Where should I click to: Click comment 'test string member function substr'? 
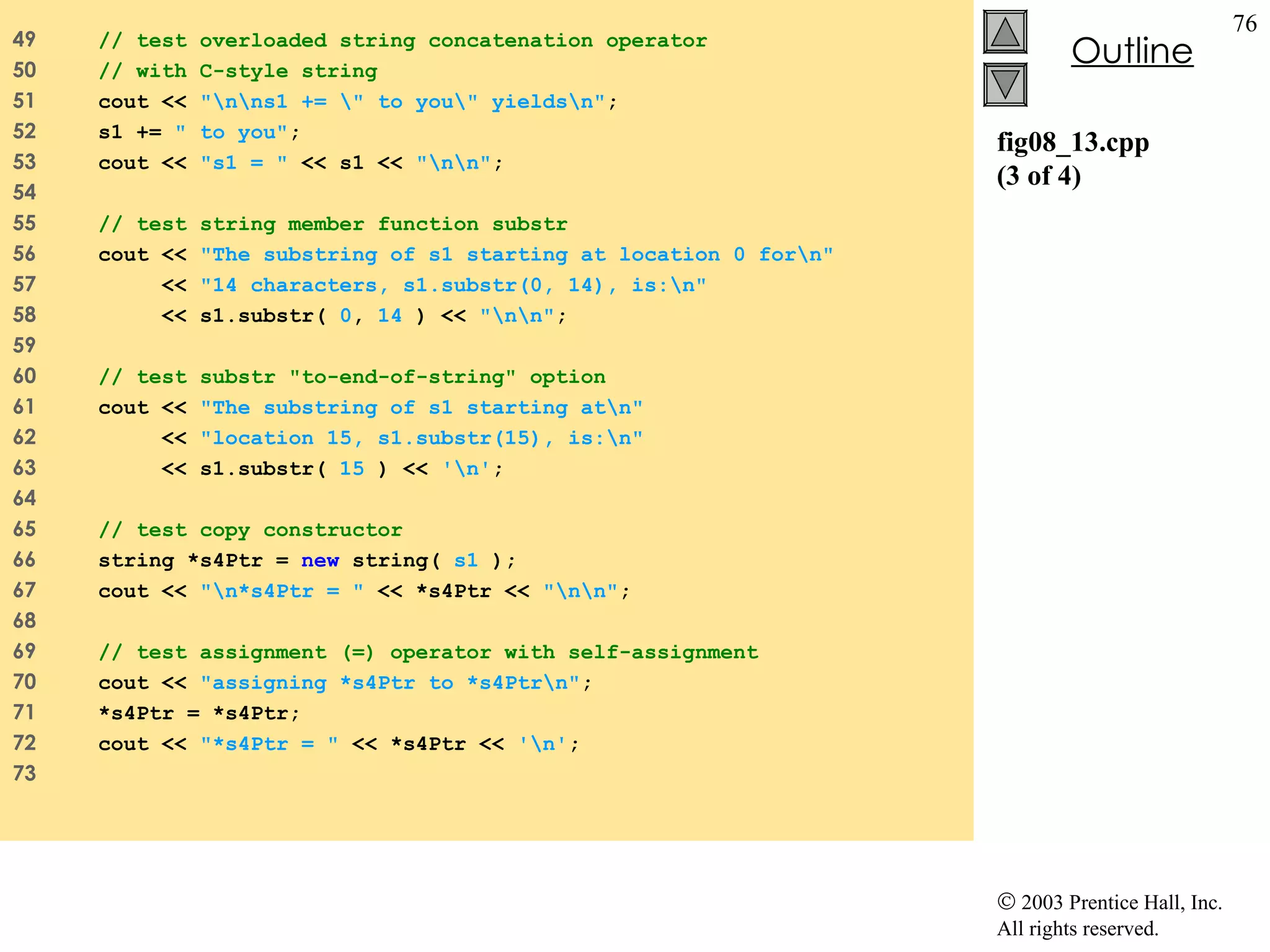[x=333, y=224]
